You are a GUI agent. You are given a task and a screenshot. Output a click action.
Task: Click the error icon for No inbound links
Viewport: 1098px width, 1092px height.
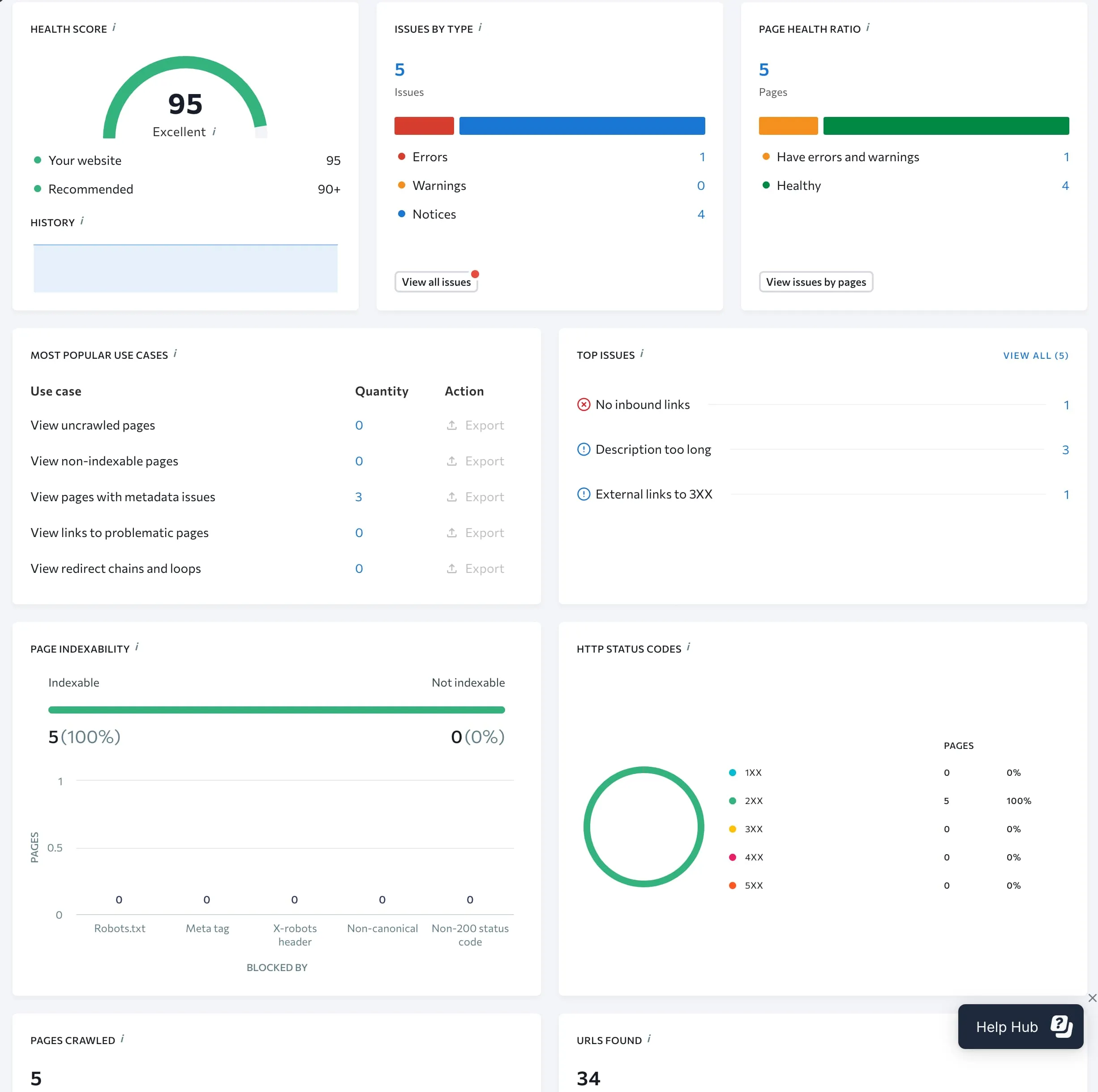click(x=583, y=405)
